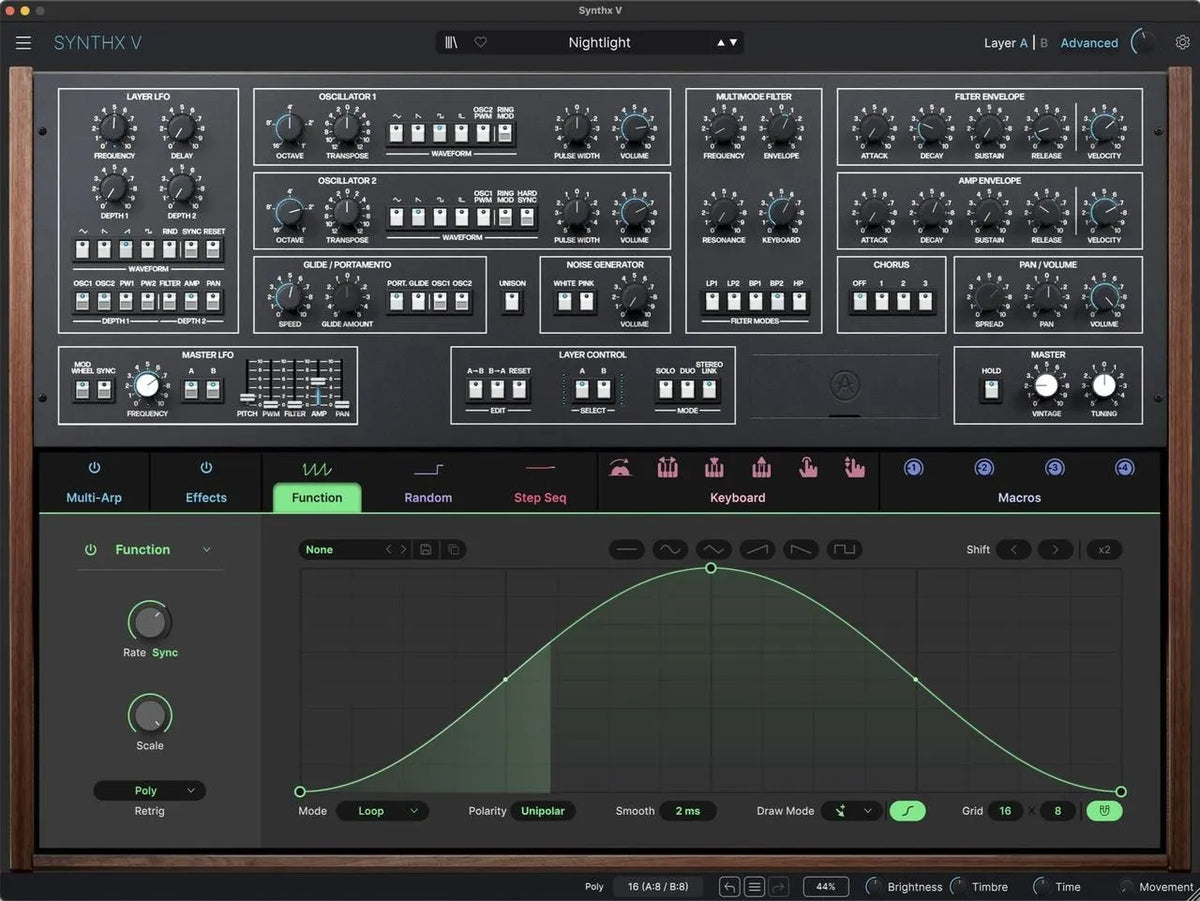The image size is (1200, 901).
Task: Select the ramp-up shape preset above the function curve
Action: tap(757, 549)
